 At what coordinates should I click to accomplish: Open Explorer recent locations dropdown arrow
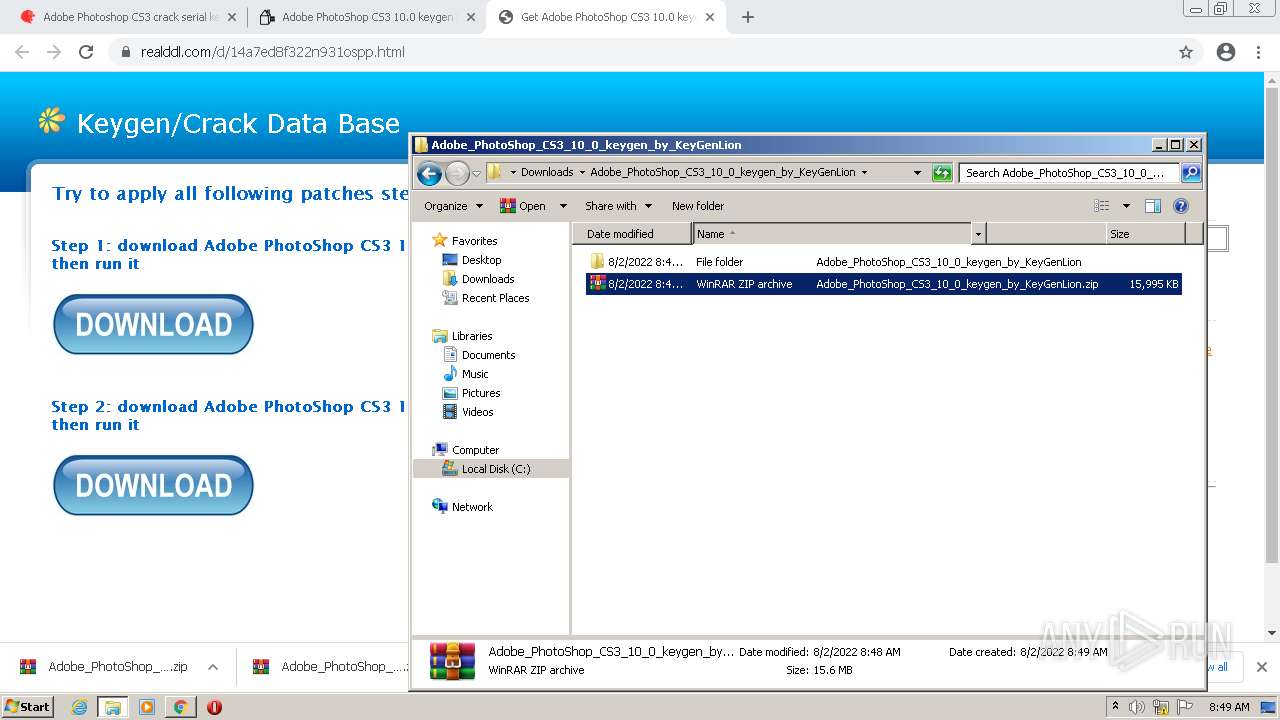(477, 173)
